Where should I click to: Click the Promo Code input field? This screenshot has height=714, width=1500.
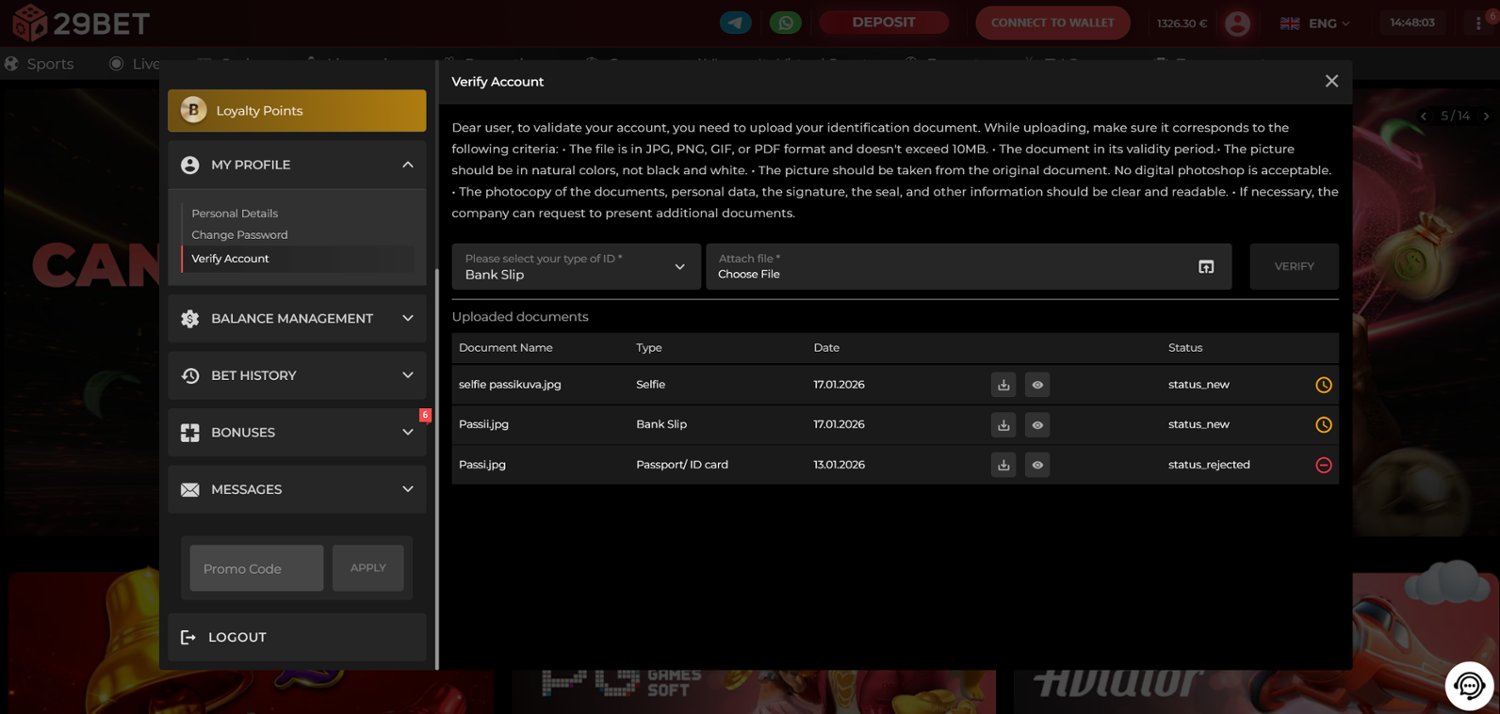pyautogui.click(x=256, y=568)
